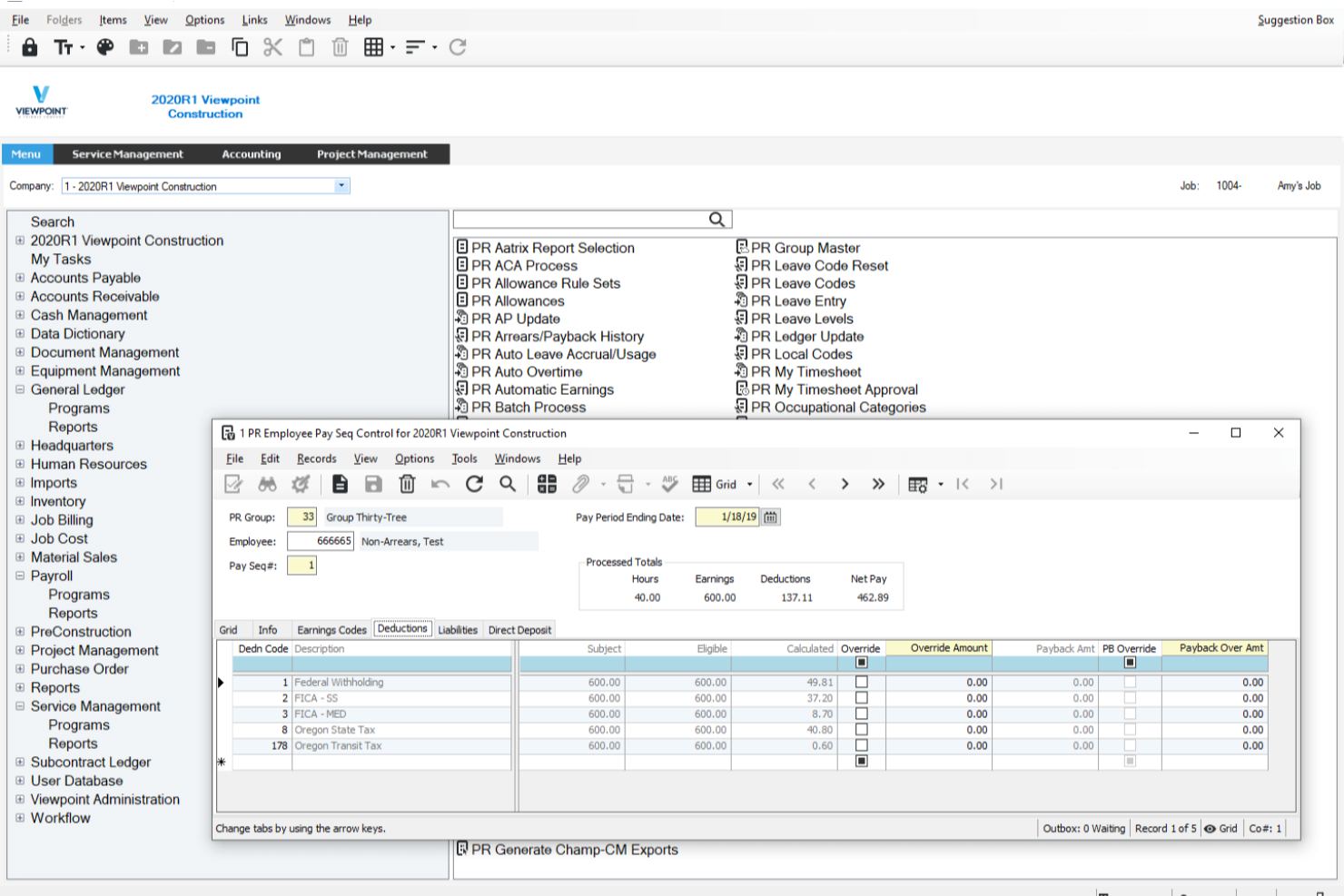This screenshot has height=896, width=1344.
Task: Open the Grid view dropdown arrow
Action: click(x=750, y=485)
